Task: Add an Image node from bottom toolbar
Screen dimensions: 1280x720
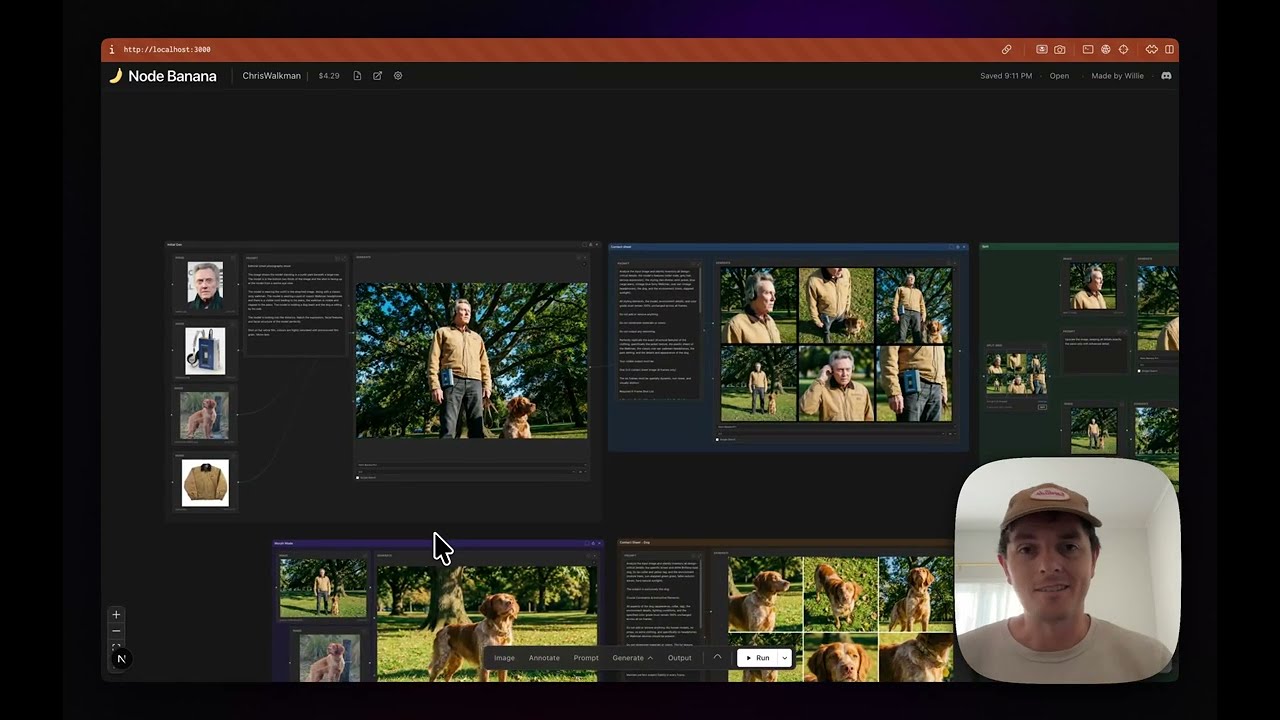Action: (504, 658)
